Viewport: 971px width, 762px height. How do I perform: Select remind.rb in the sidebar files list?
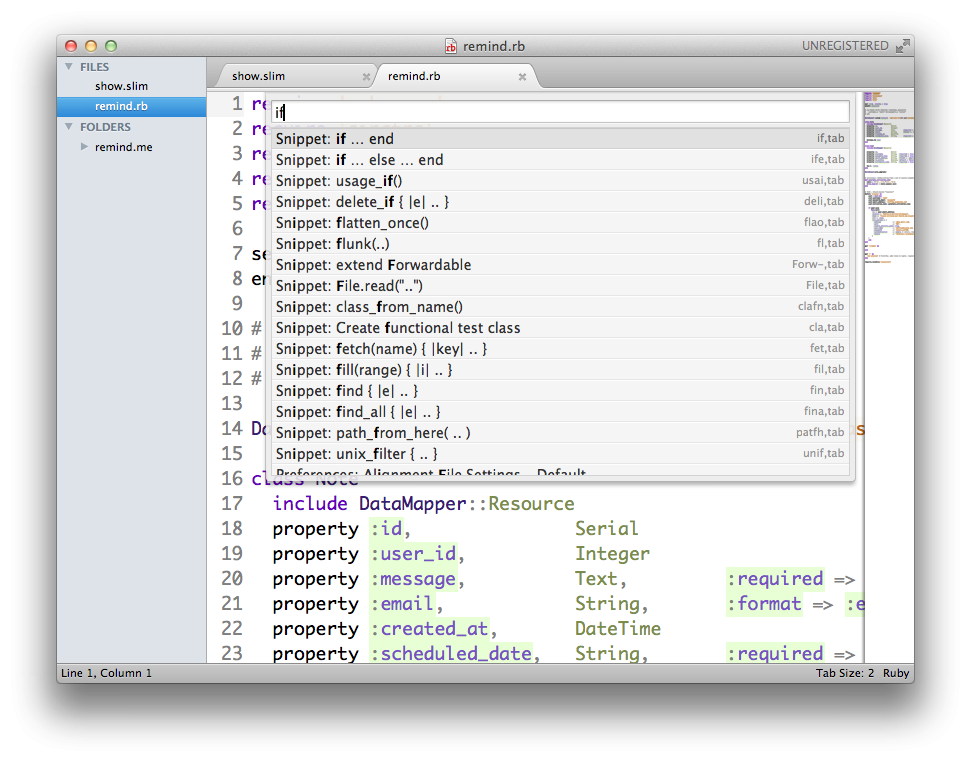click(121, 106)
